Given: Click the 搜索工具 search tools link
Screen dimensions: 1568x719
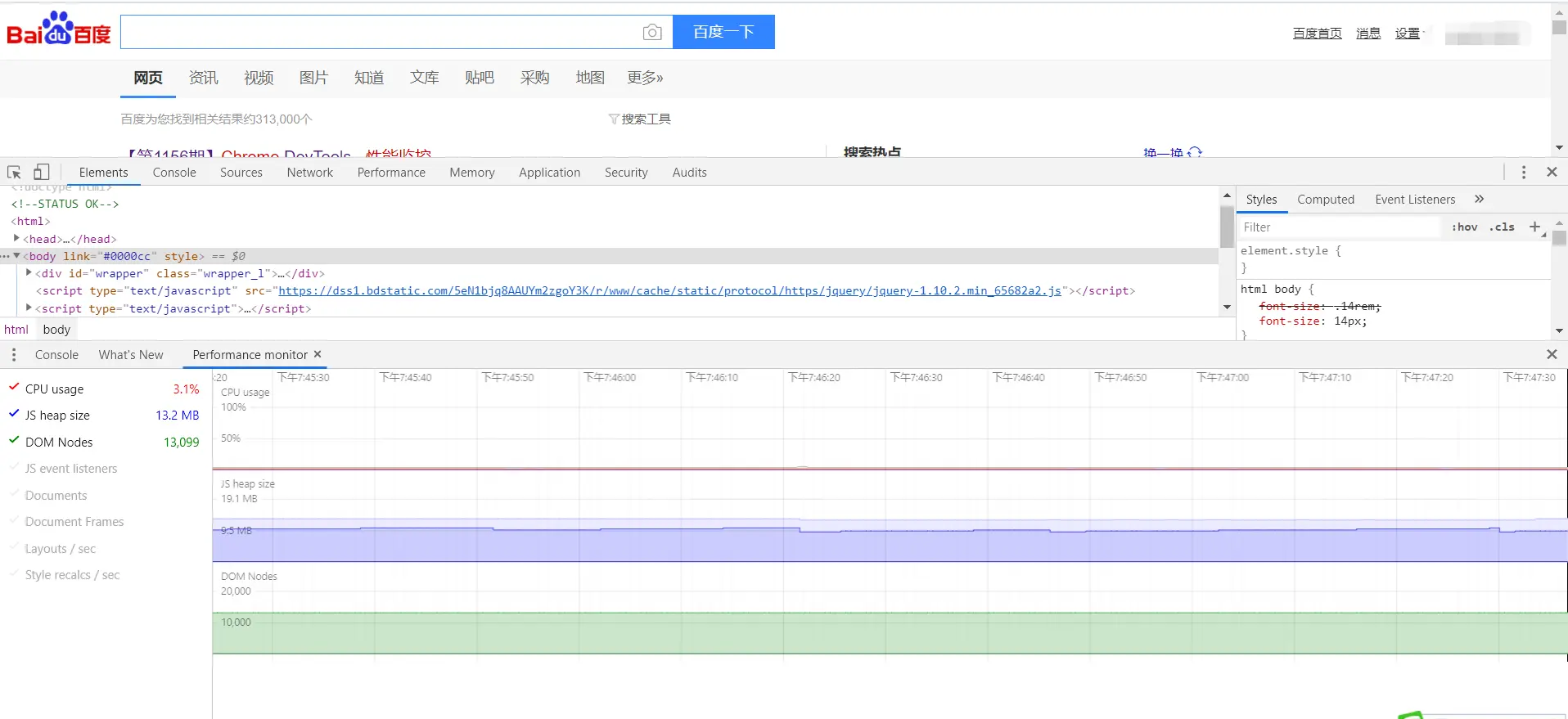Looking at the screenshot, I should coord(646,119).
